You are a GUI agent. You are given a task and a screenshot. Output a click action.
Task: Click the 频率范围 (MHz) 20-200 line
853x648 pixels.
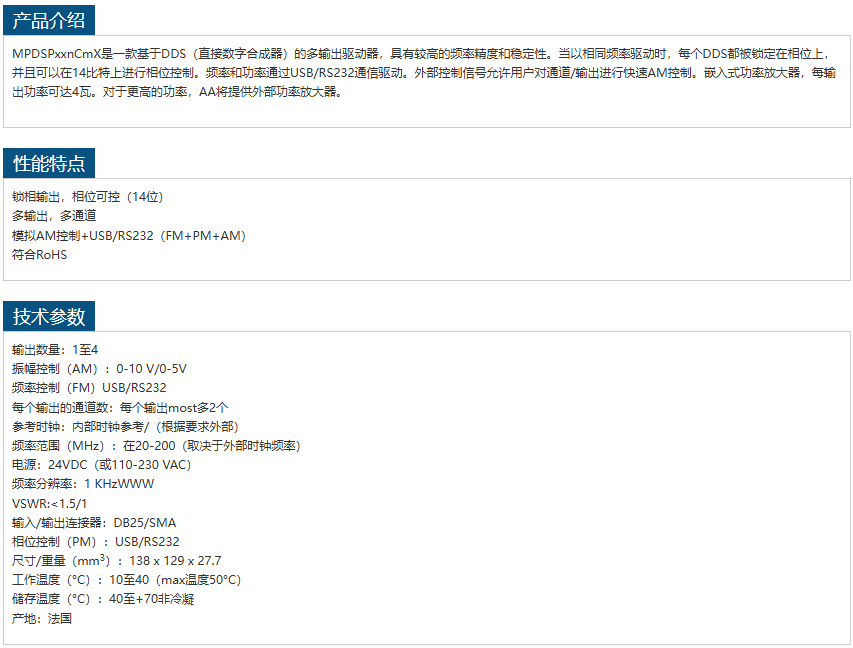click(156, 445)
